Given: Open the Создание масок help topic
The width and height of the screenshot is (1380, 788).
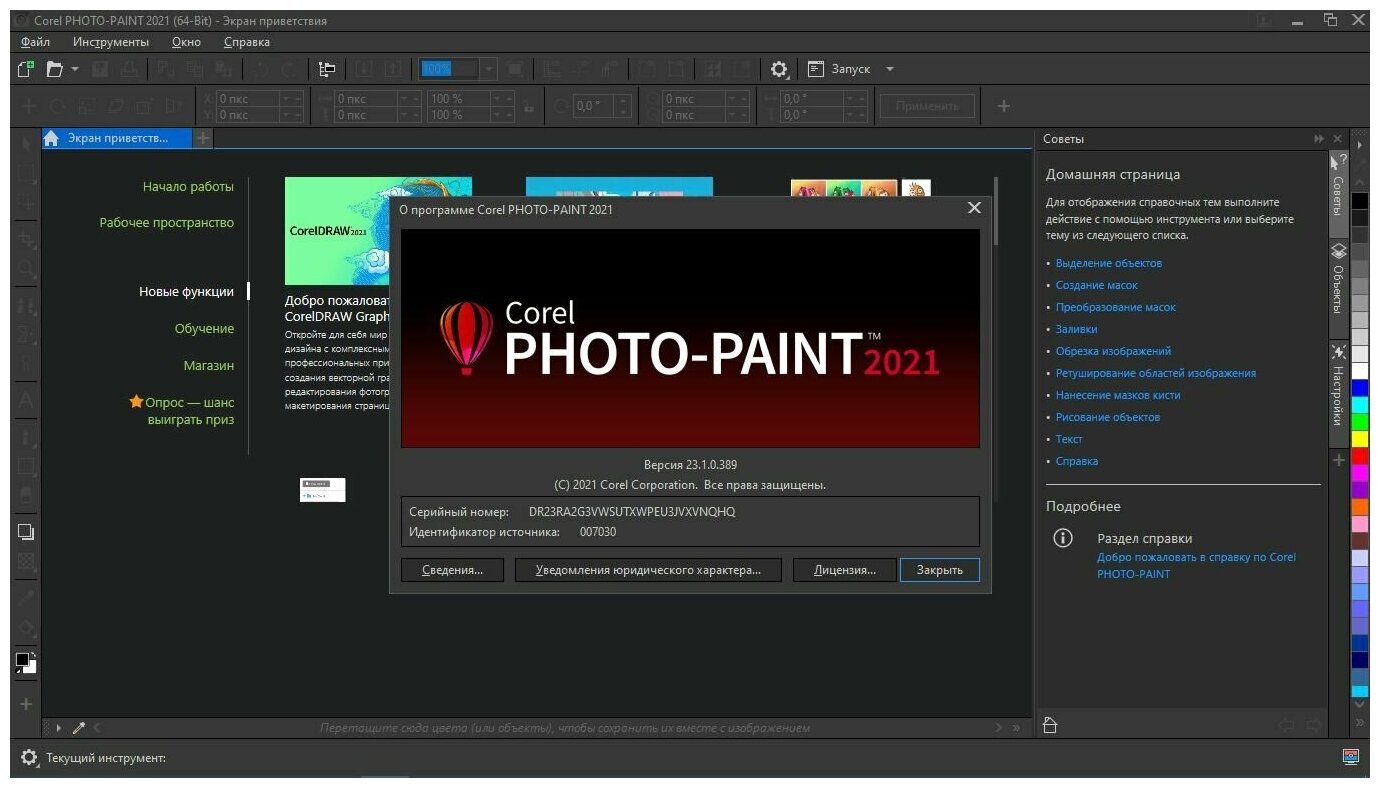Looking at the screenshot, I should pos(1097,285).
